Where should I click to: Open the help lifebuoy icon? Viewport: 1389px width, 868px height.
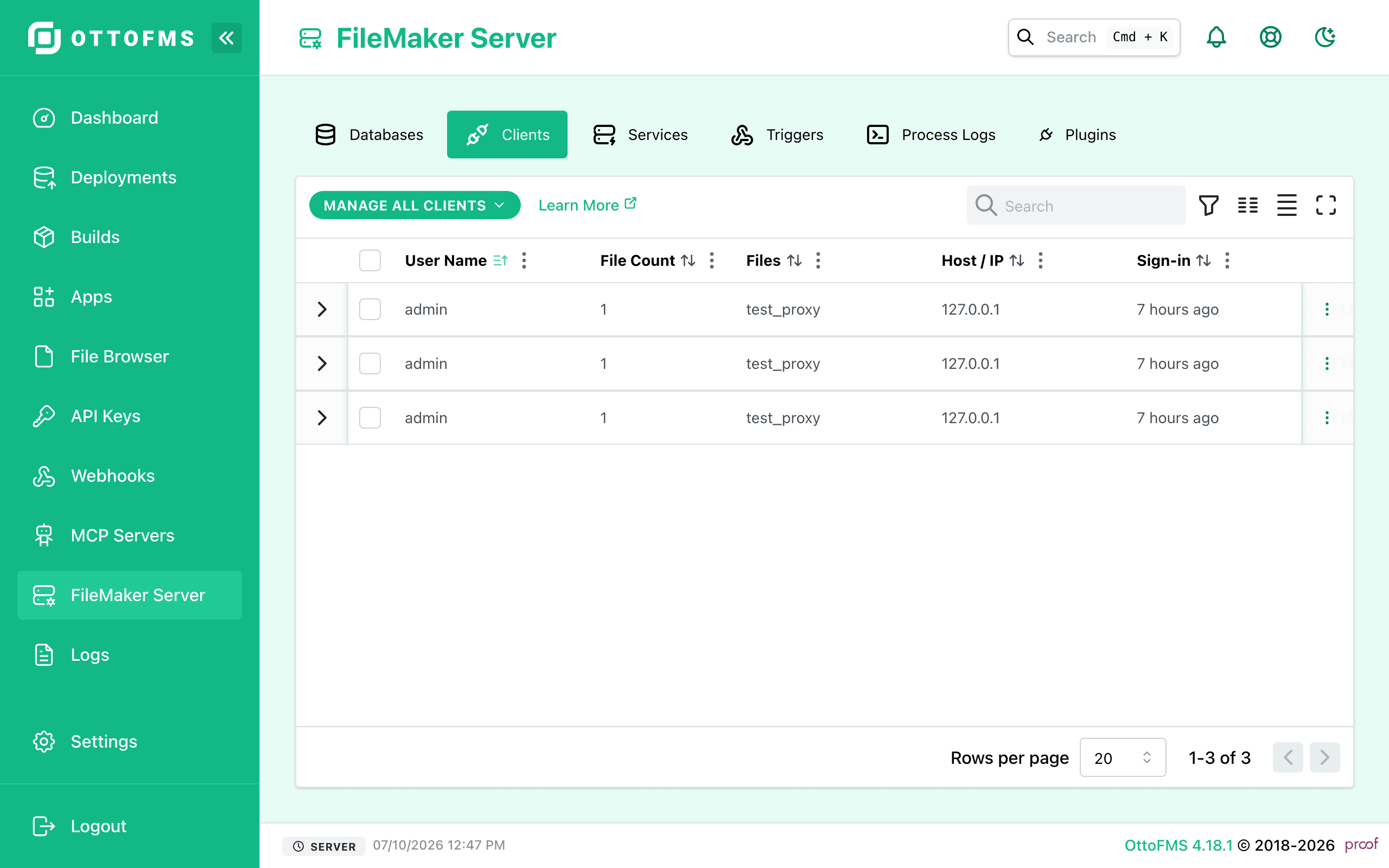coord(1271,37)
